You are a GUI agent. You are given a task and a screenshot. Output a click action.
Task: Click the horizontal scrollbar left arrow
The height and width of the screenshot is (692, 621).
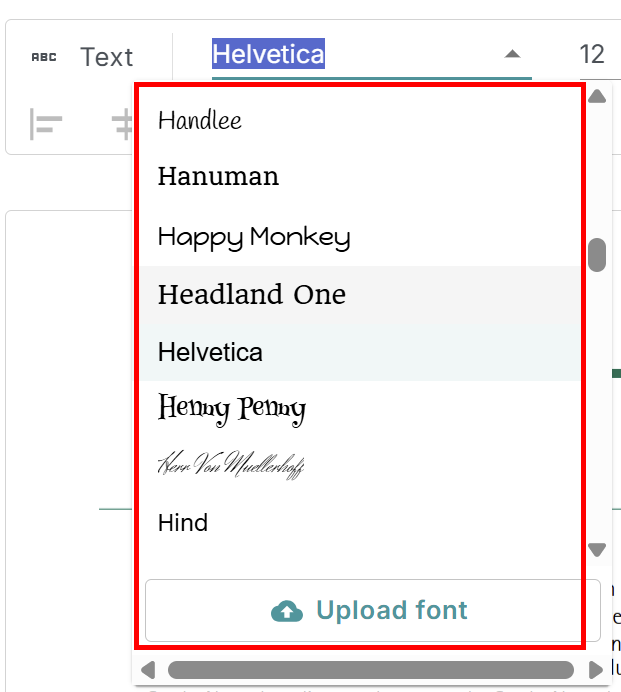(148, 669)
